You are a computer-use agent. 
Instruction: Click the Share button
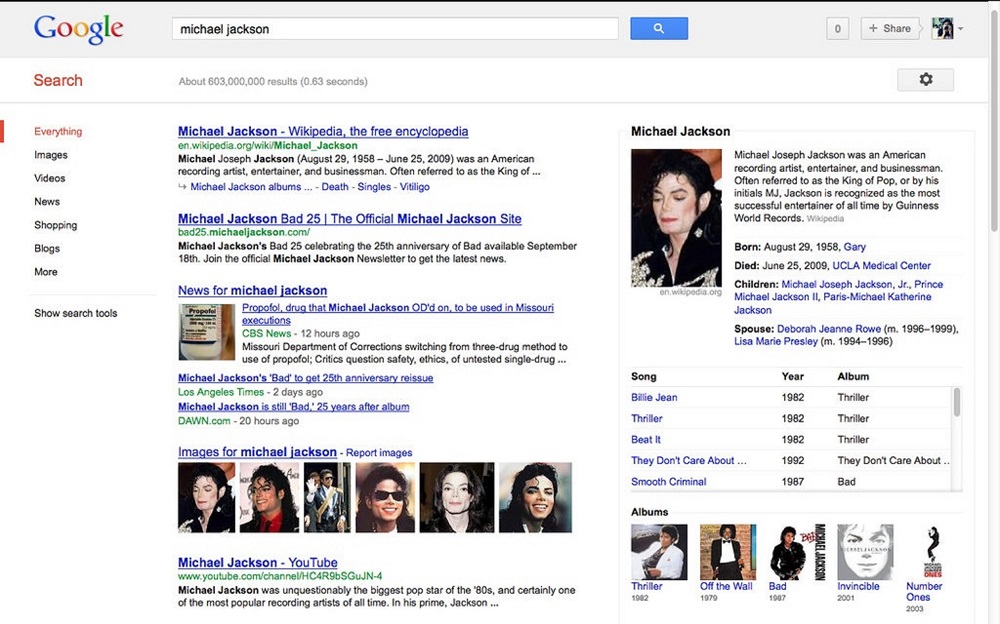coord(890,29)
